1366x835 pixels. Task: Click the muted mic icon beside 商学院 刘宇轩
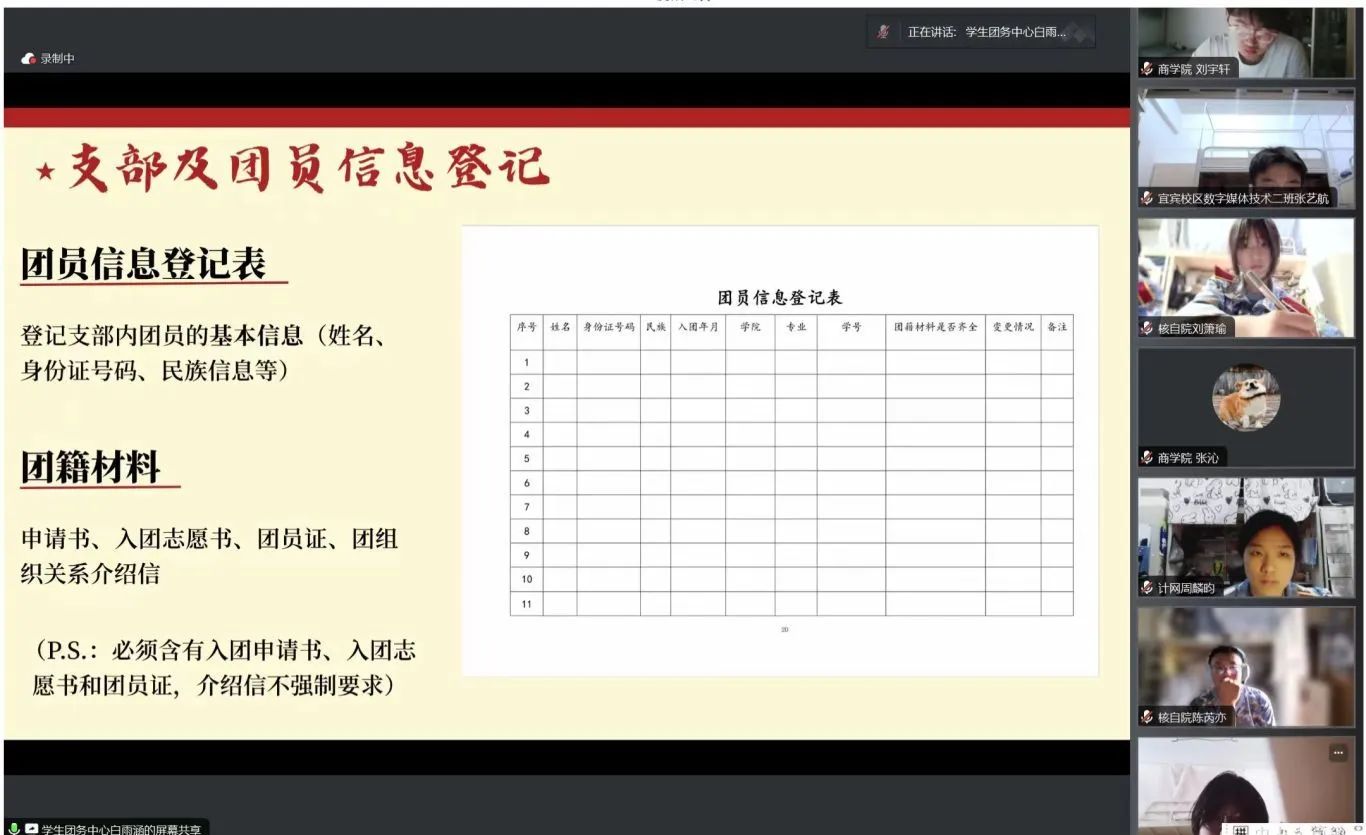[x=1148, y=69]
